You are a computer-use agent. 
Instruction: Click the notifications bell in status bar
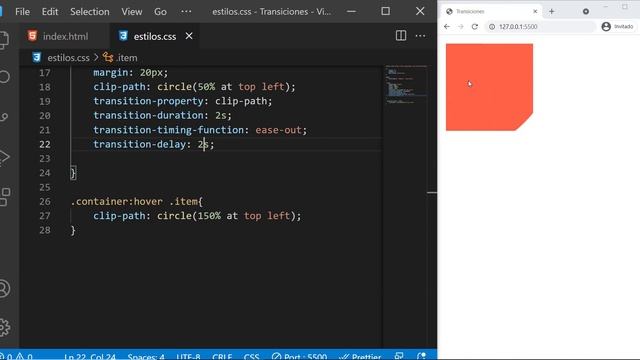pyautogui.click(x=422, y=356)
